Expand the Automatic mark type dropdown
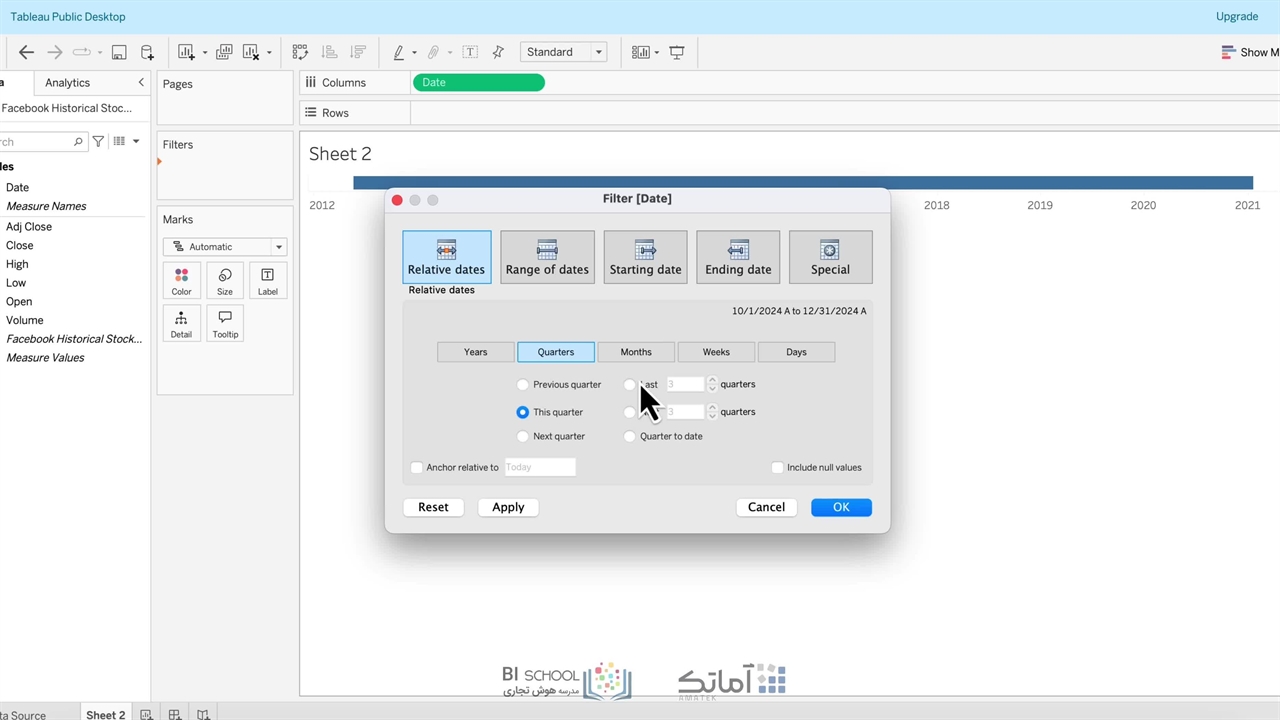The width and height of the screenshot is (1280, 720). tap(225, 247)
